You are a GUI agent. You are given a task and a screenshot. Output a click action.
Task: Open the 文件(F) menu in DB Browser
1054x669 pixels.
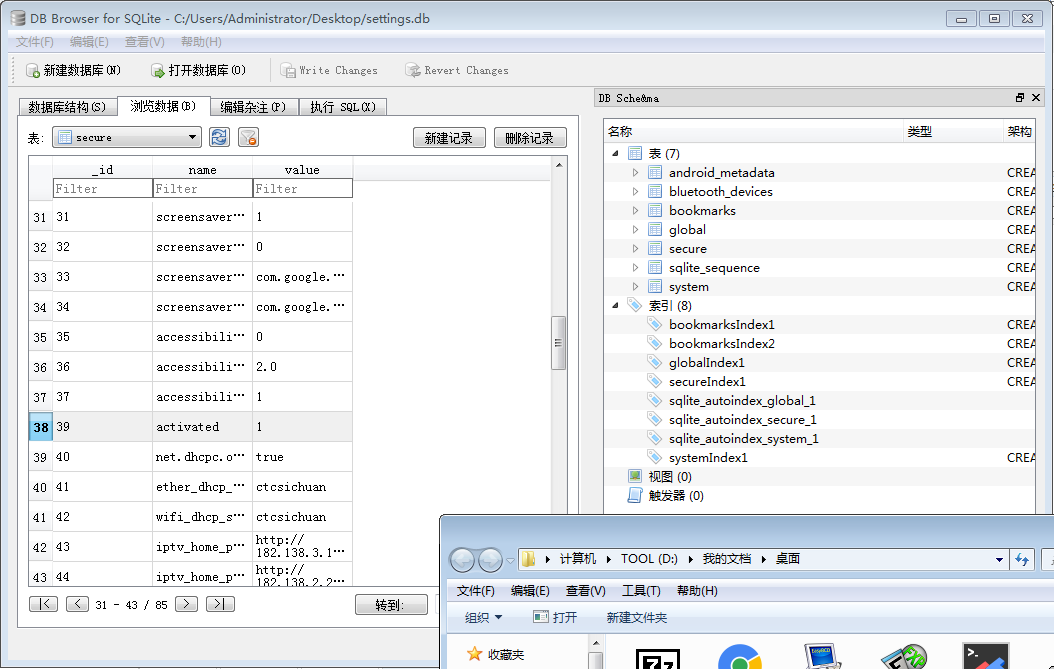35,42
